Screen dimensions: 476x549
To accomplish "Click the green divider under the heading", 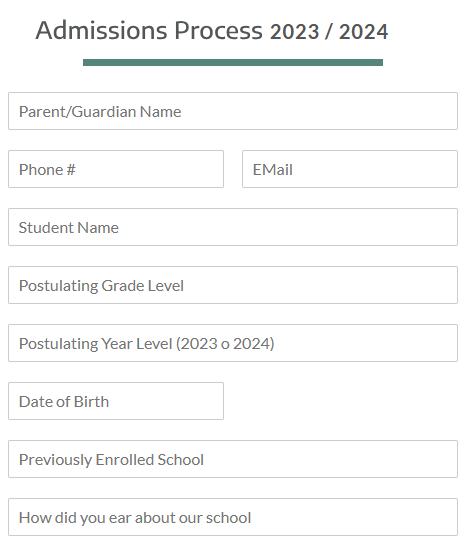I will point(233,62).
